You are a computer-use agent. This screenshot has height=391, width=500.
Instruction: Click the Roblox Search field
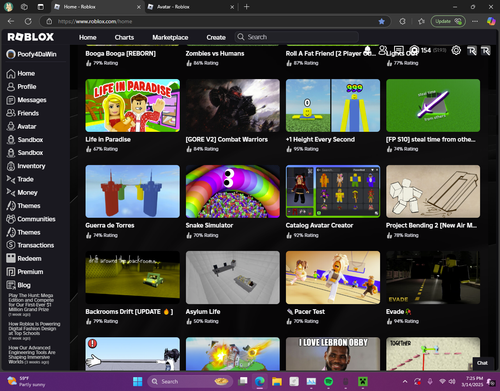(297, 37)
